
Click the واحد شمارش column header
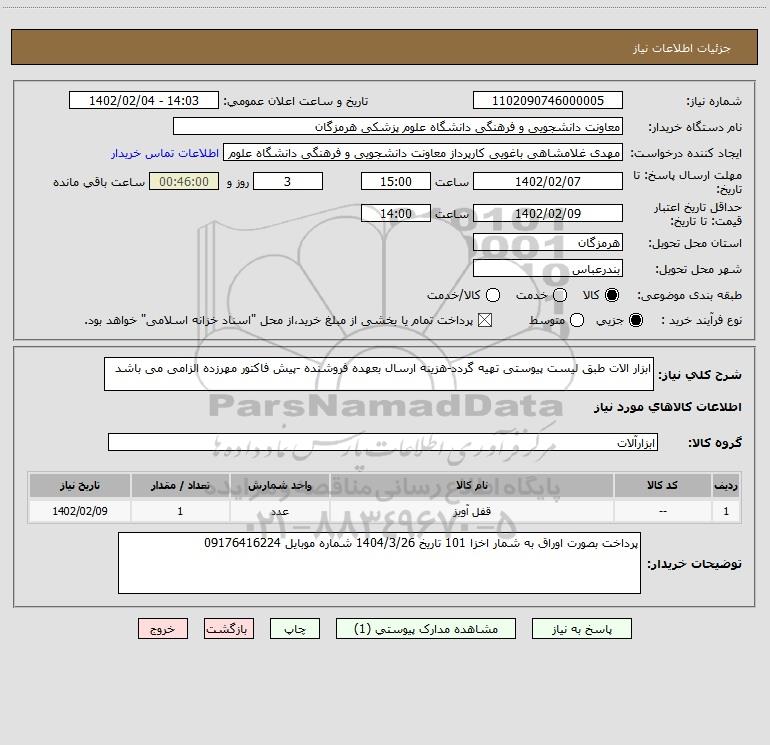tap(279, 486)
